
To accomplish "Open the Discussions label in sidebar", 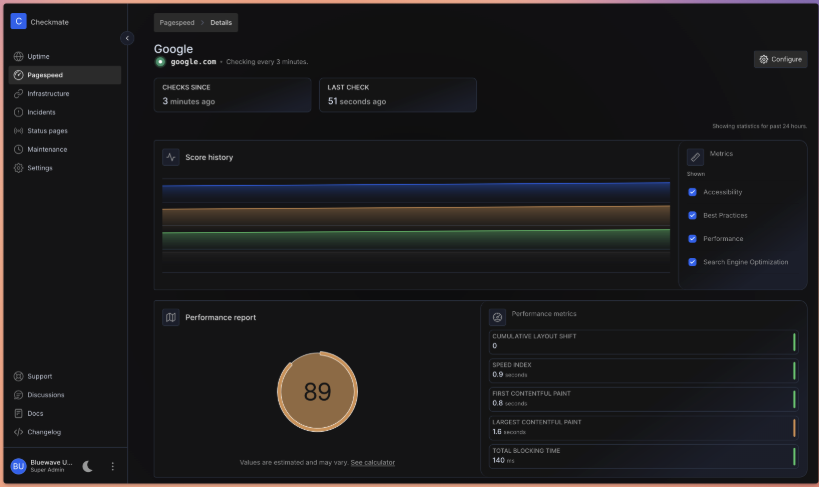I will point(46,395).
